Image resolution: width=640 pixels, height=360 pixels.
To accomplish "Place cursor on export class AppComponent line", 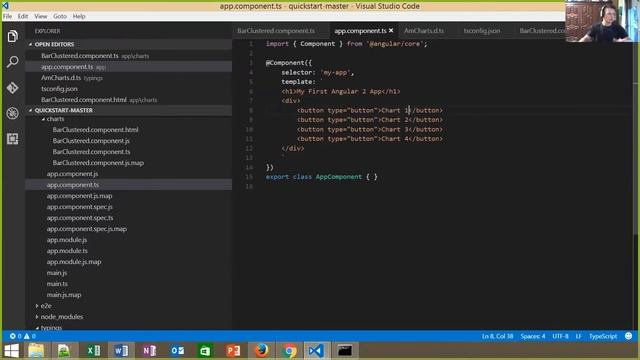I will point(322,177).
